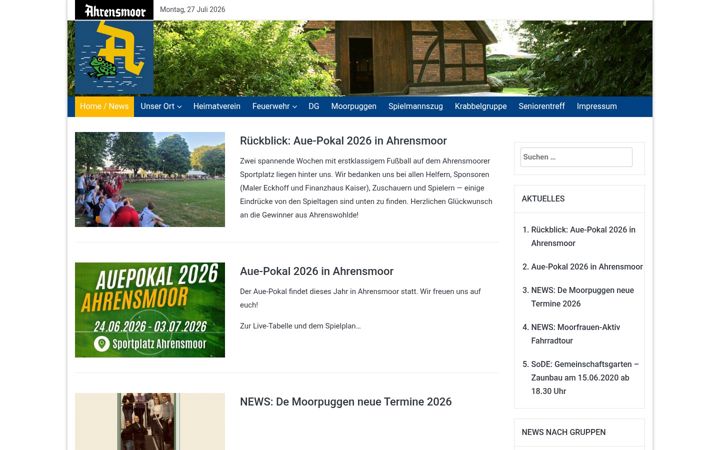Click the location pin on Auepokal banner
Viewport: 720px width, 450px height.
click(101, 343)
